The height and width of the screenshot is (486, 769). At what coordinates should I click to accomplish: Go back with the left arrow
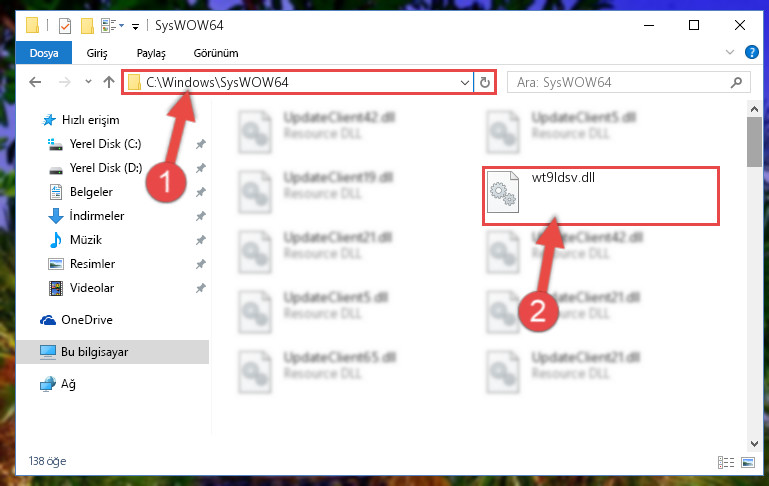[x=35, y=82]
